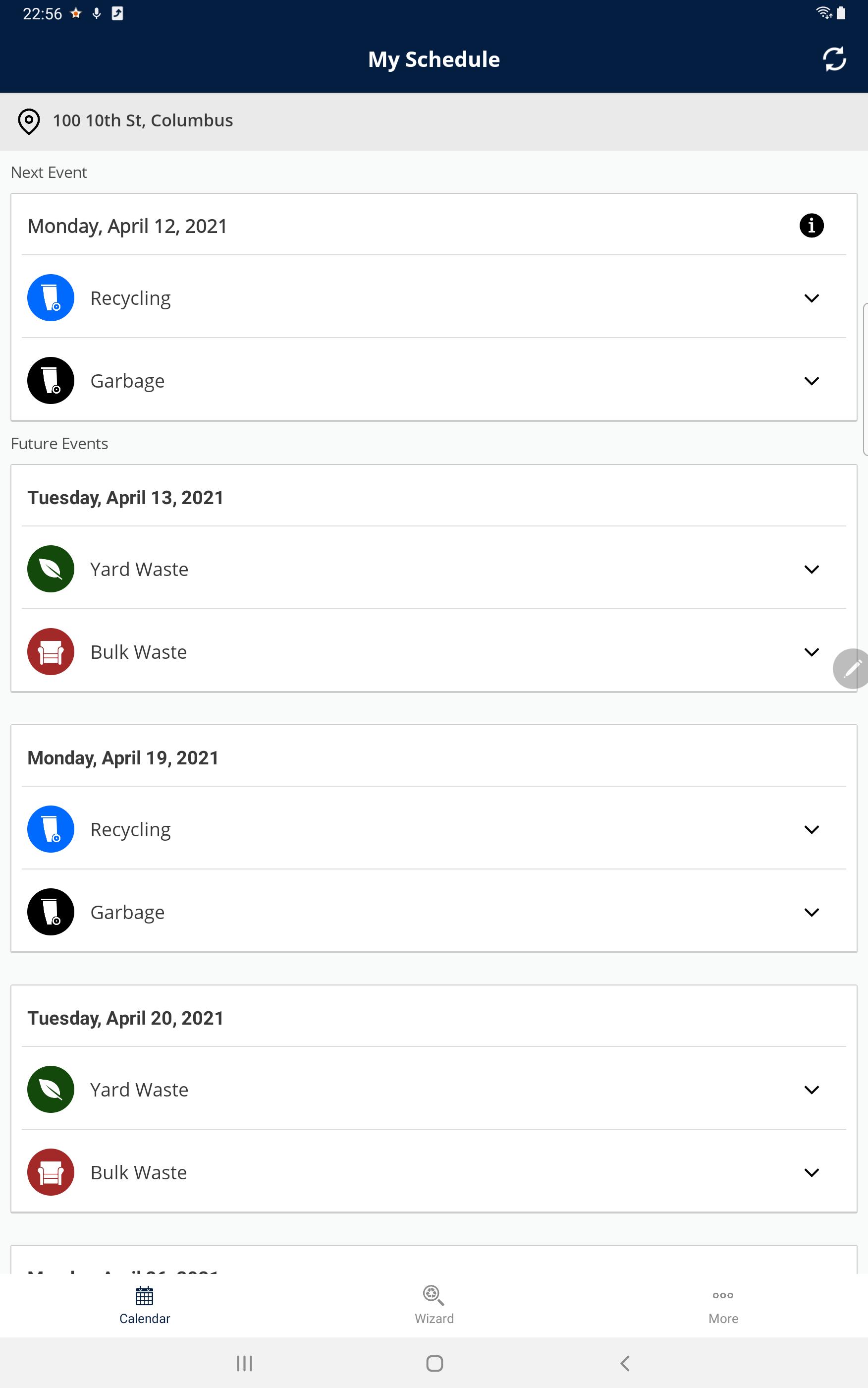This screenshot has width=868, height=1388.
Task: Tap Android back navigation arrow
Action: click(x=625, y=1363)
